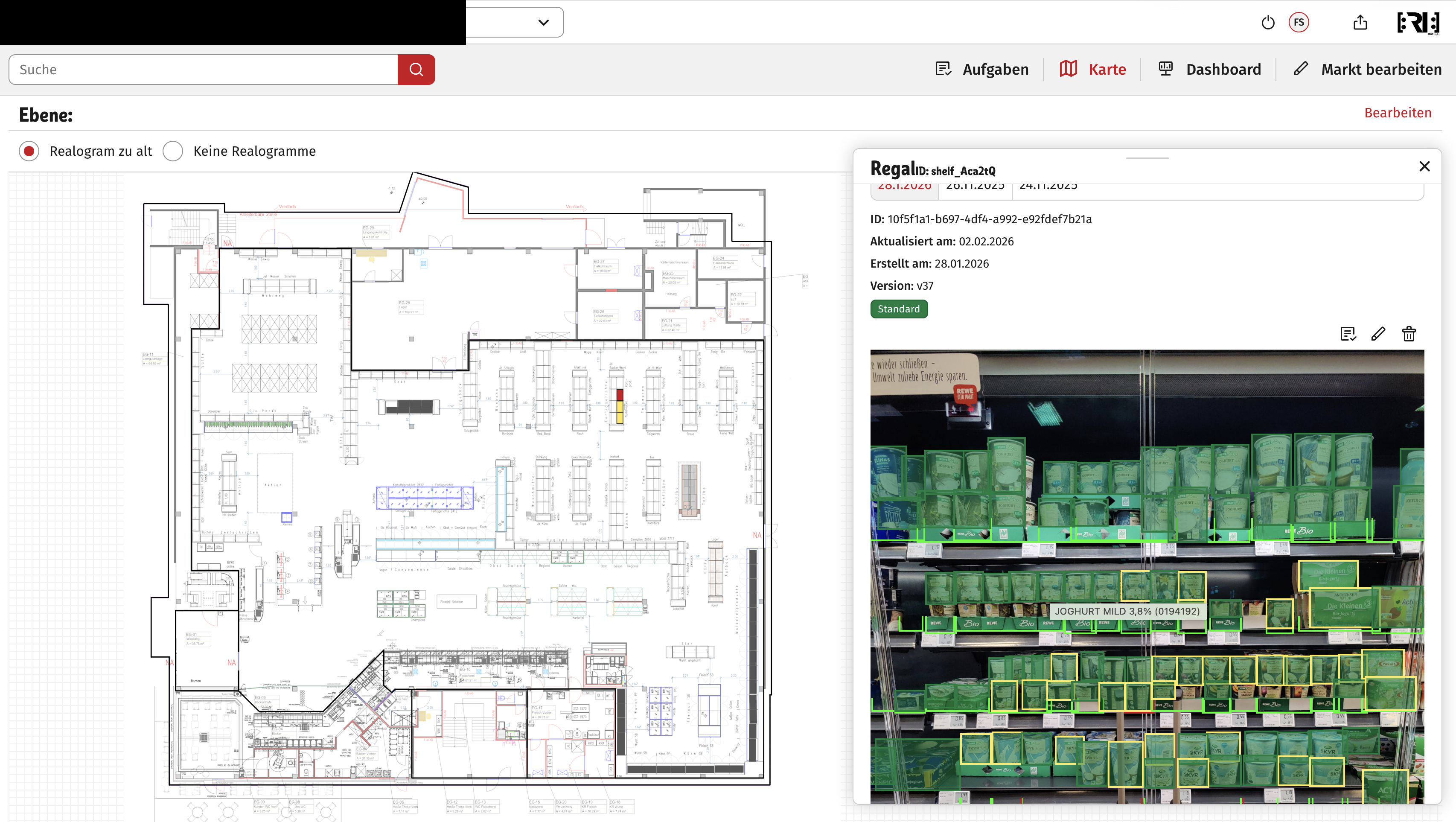1456x822 pixels.
Task: Open the share/export icon in the header
Action: [x=1360, y=22]
